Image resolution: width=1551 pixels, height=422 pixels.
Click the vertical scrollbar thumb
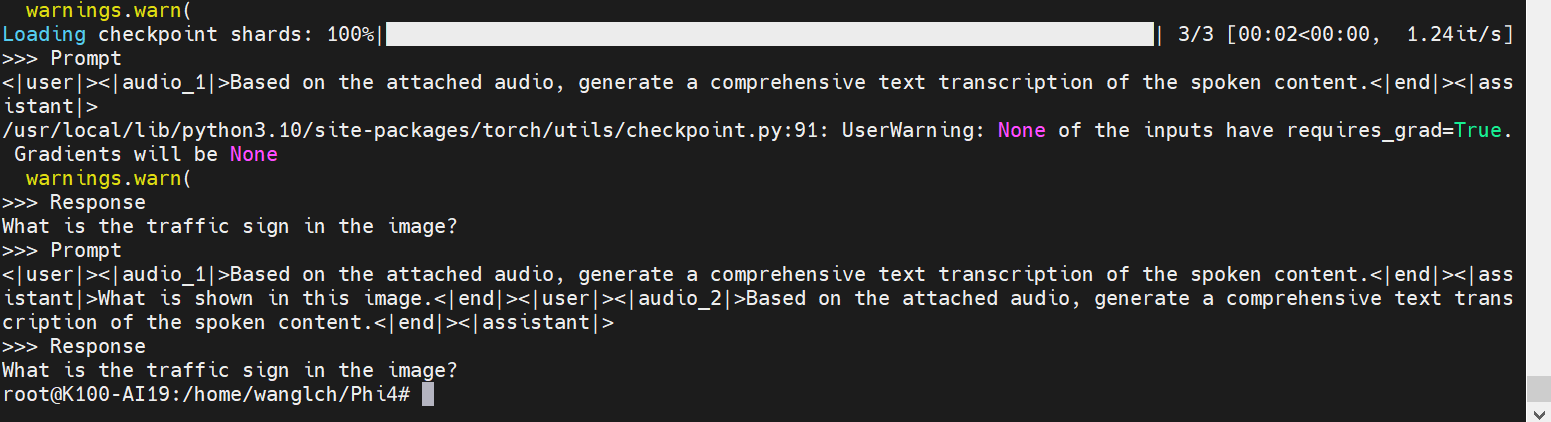click(x=1538, y=389)
